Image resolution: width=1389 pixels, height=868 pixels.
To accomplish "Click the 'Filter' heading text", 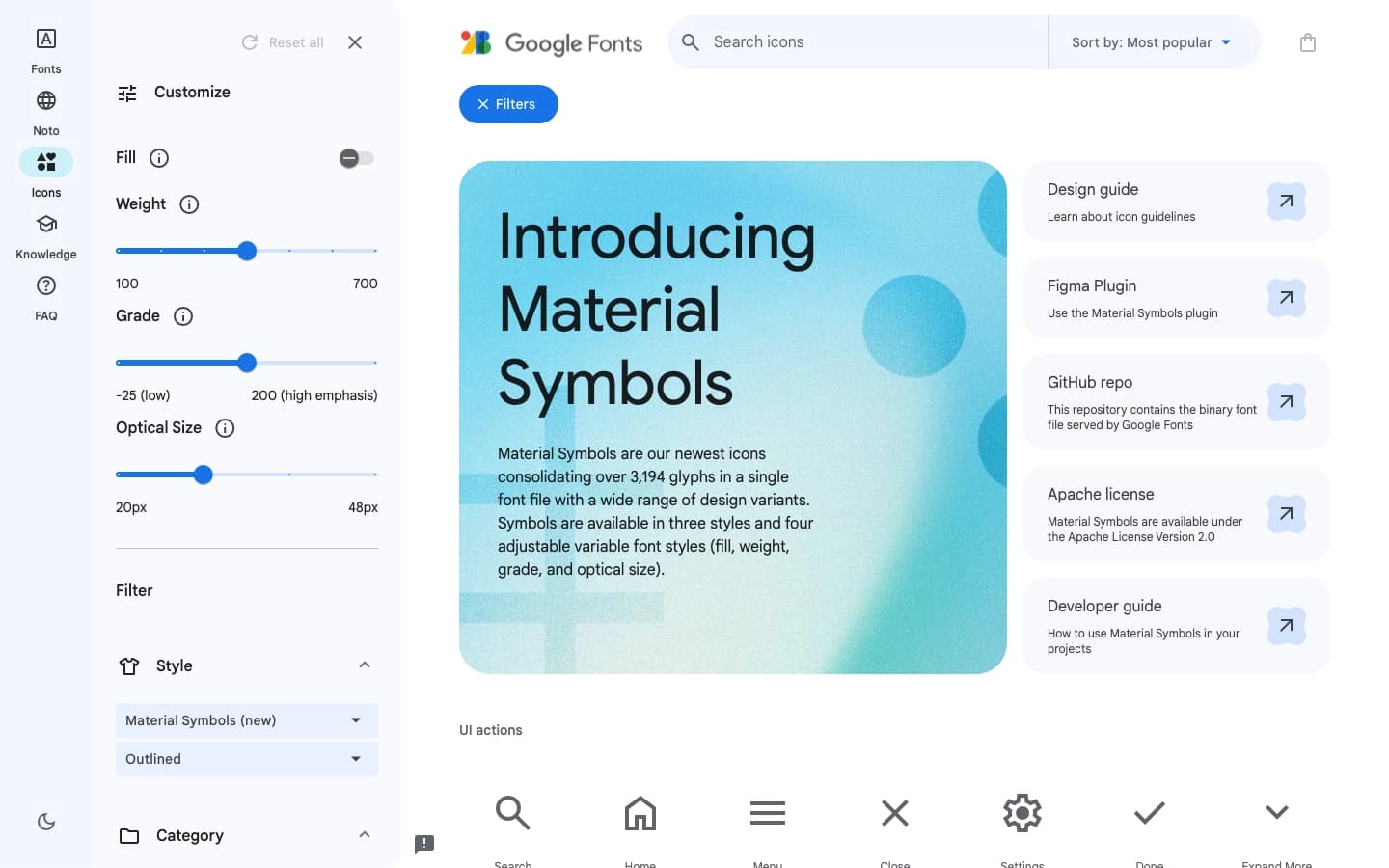I will coord(134,590).
